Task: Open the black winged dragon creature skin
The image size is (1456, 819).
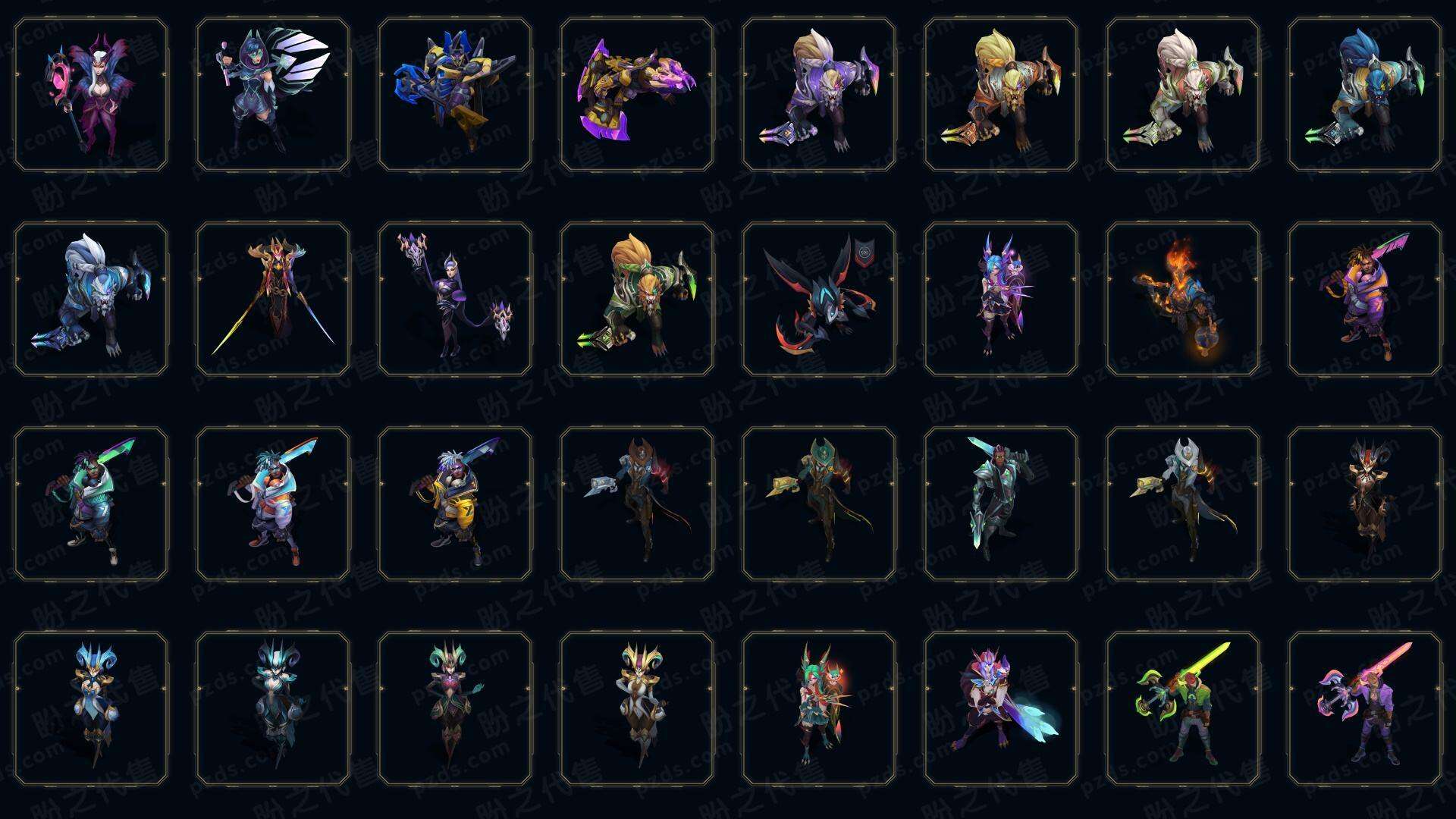Action: point(819,299)
